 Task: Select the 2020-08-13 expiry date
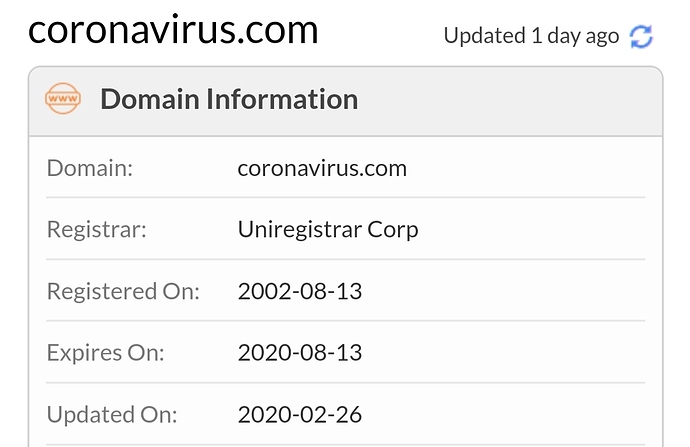tap(300, 353)
